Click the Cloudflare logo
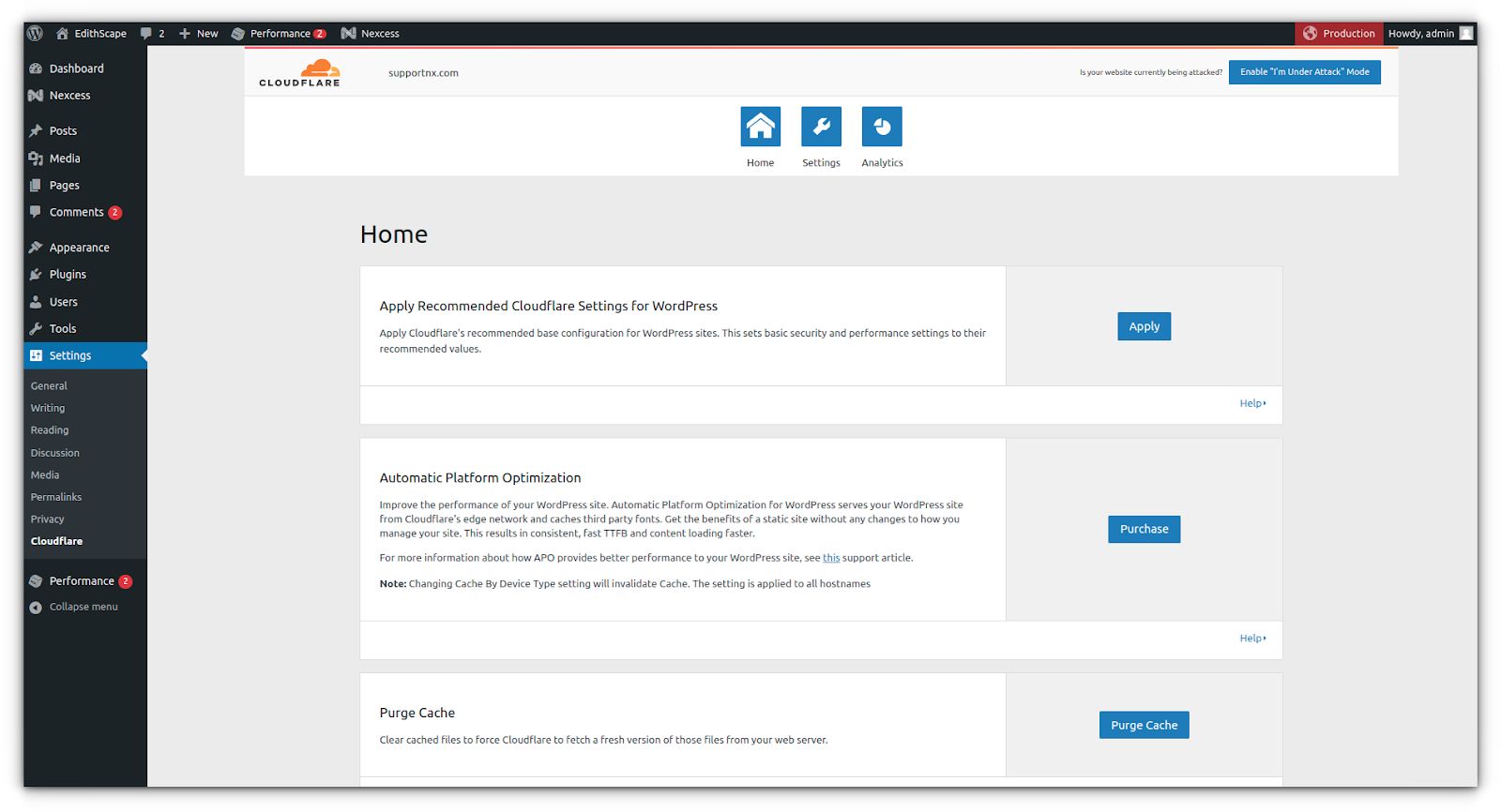Image resolution: width=1501 pixels, height=812 pixels. pyautogui.click(x=300, y=72)
